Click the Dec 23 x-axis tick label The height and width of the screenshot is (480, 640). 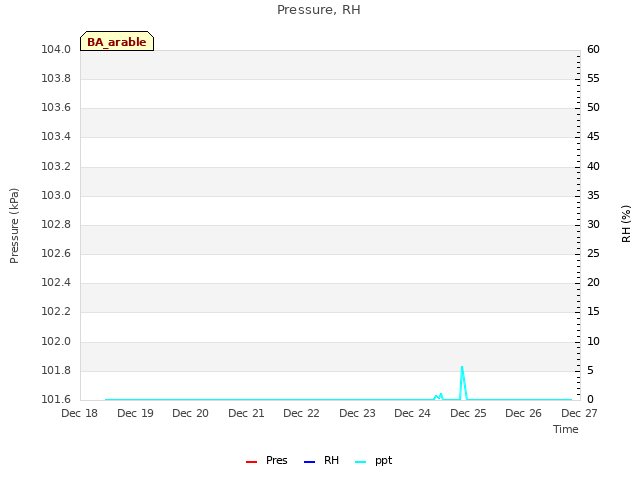(x=357, y=413)
